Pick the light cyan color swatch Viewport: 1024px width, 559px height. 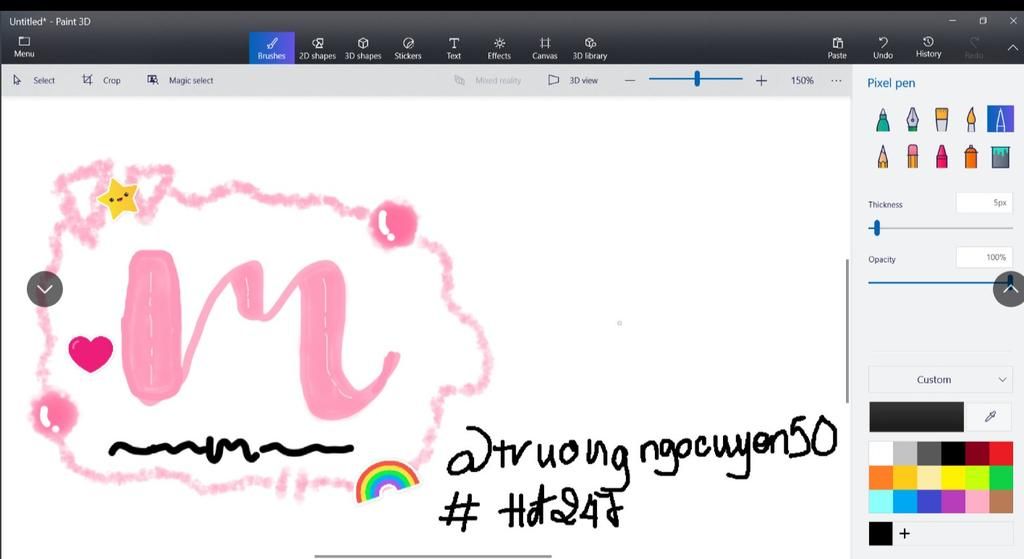tap(880, 502)
